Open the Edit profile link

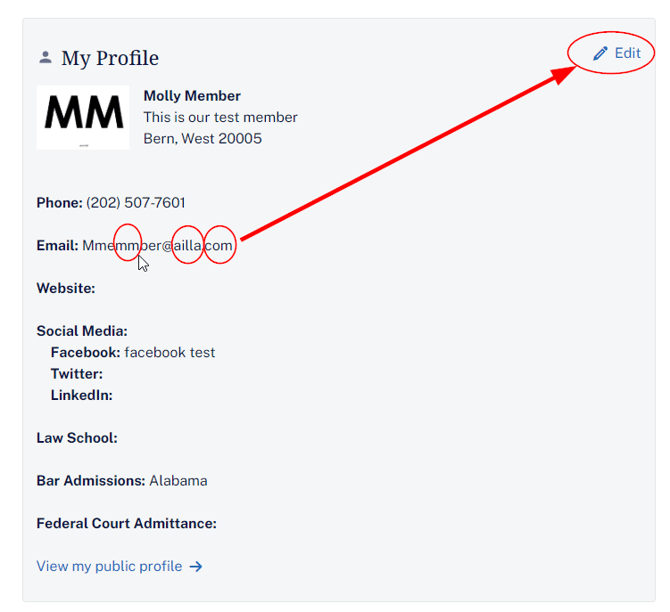click(x=617, y=53)
